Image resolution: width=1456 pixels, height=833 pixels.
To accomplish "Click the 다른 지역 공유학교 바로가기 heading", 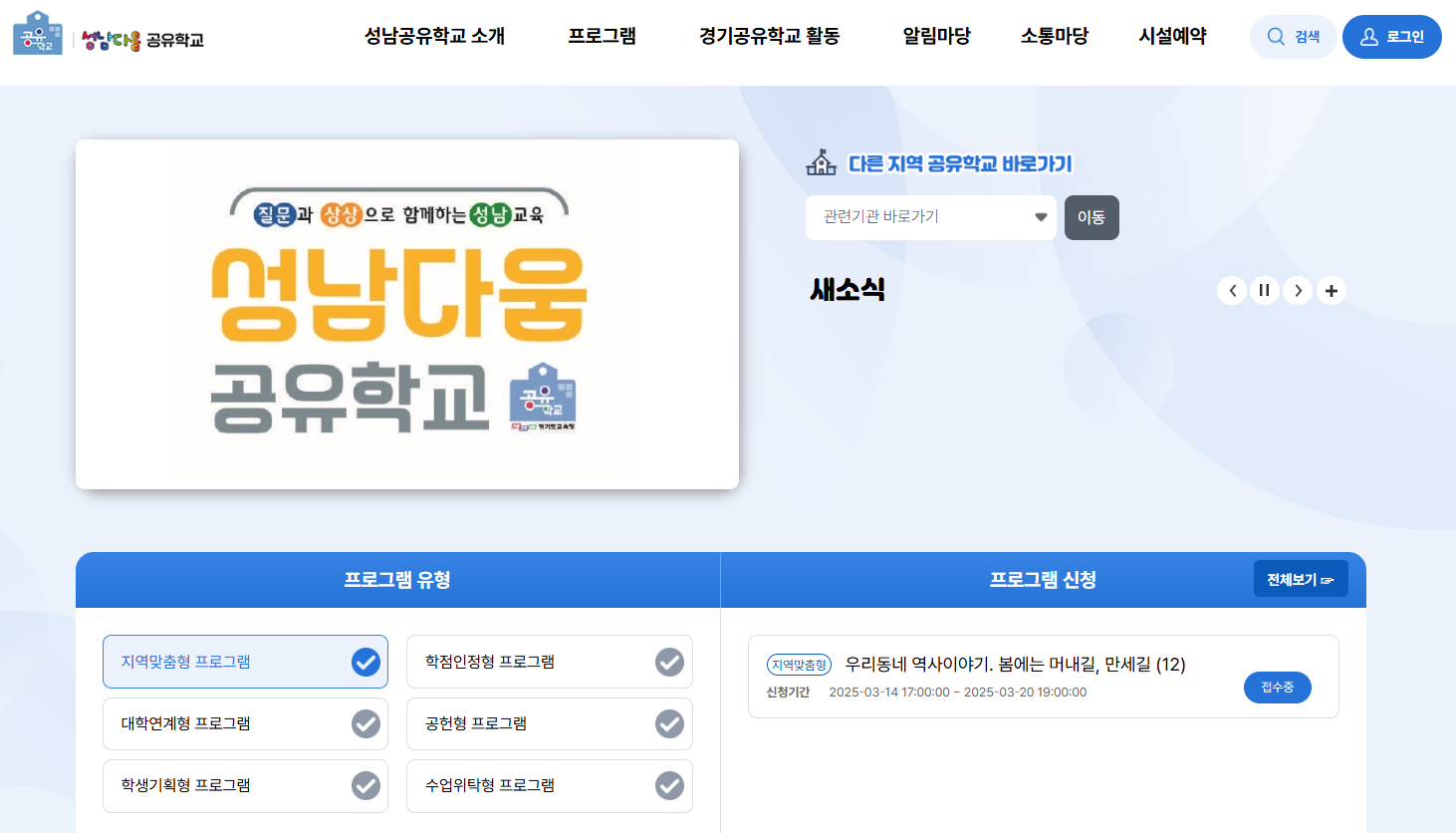I will click(960, 163).
